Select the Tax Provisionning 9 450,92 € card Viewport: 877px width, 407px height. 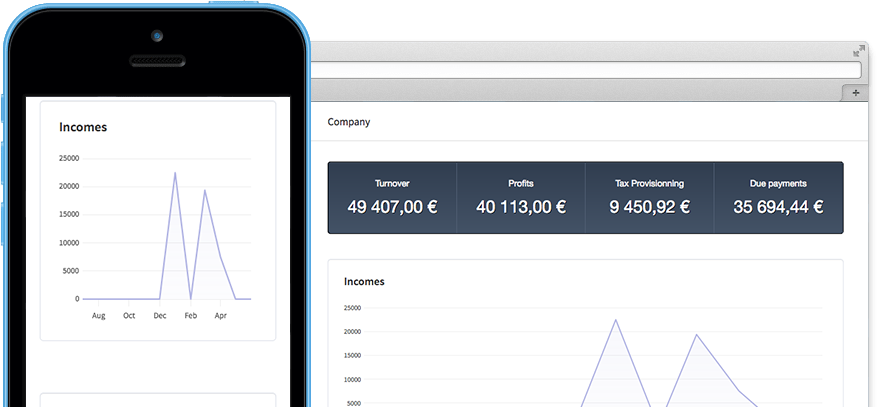(649, 198)
